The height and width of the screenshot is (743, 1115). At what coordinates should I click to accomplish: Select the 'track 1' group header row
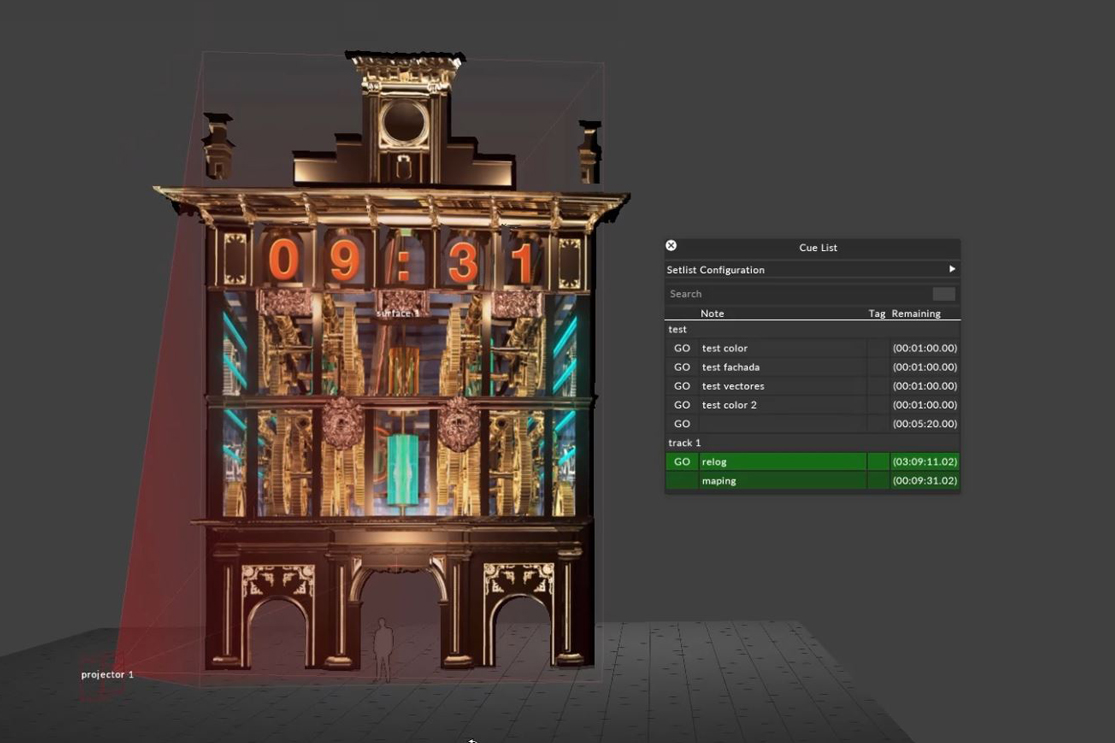pyautogui.click(x=812, y=442)
